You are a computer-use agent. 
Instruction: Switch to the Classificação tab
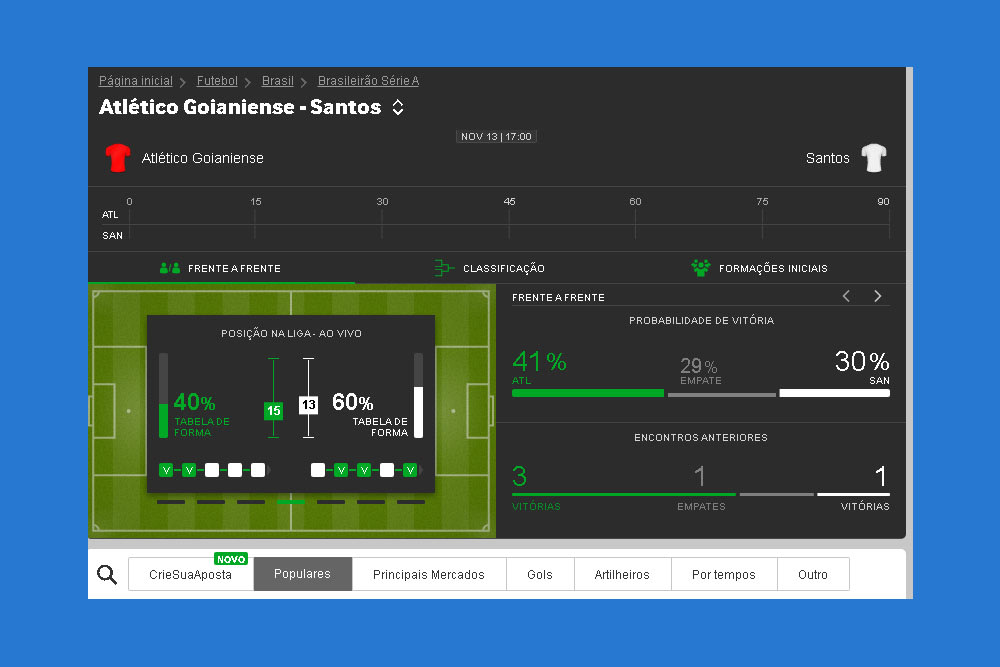pos(490,268)
